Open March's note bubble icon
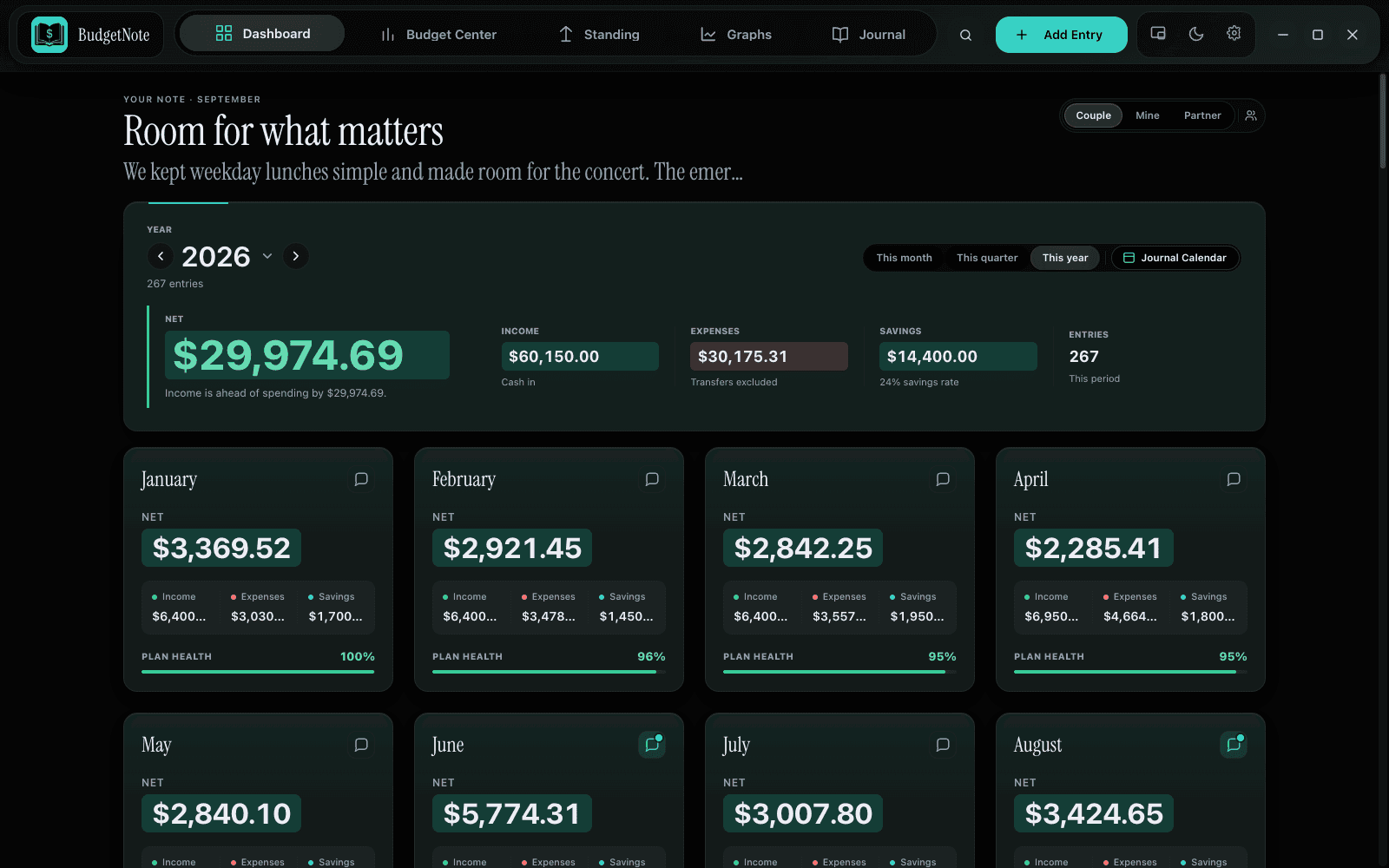This screenshot has height=868, width=1389. point(943,479)
